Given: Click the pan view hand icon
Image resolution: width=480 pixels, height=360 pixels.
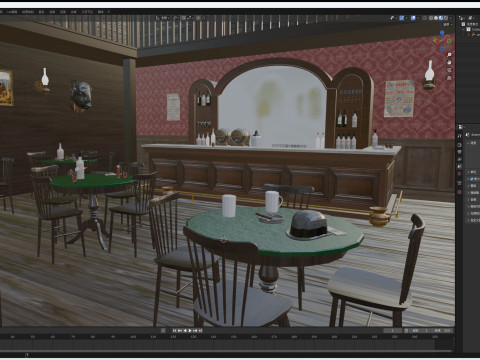Looking at the screenshot, I should pos(449,62).
